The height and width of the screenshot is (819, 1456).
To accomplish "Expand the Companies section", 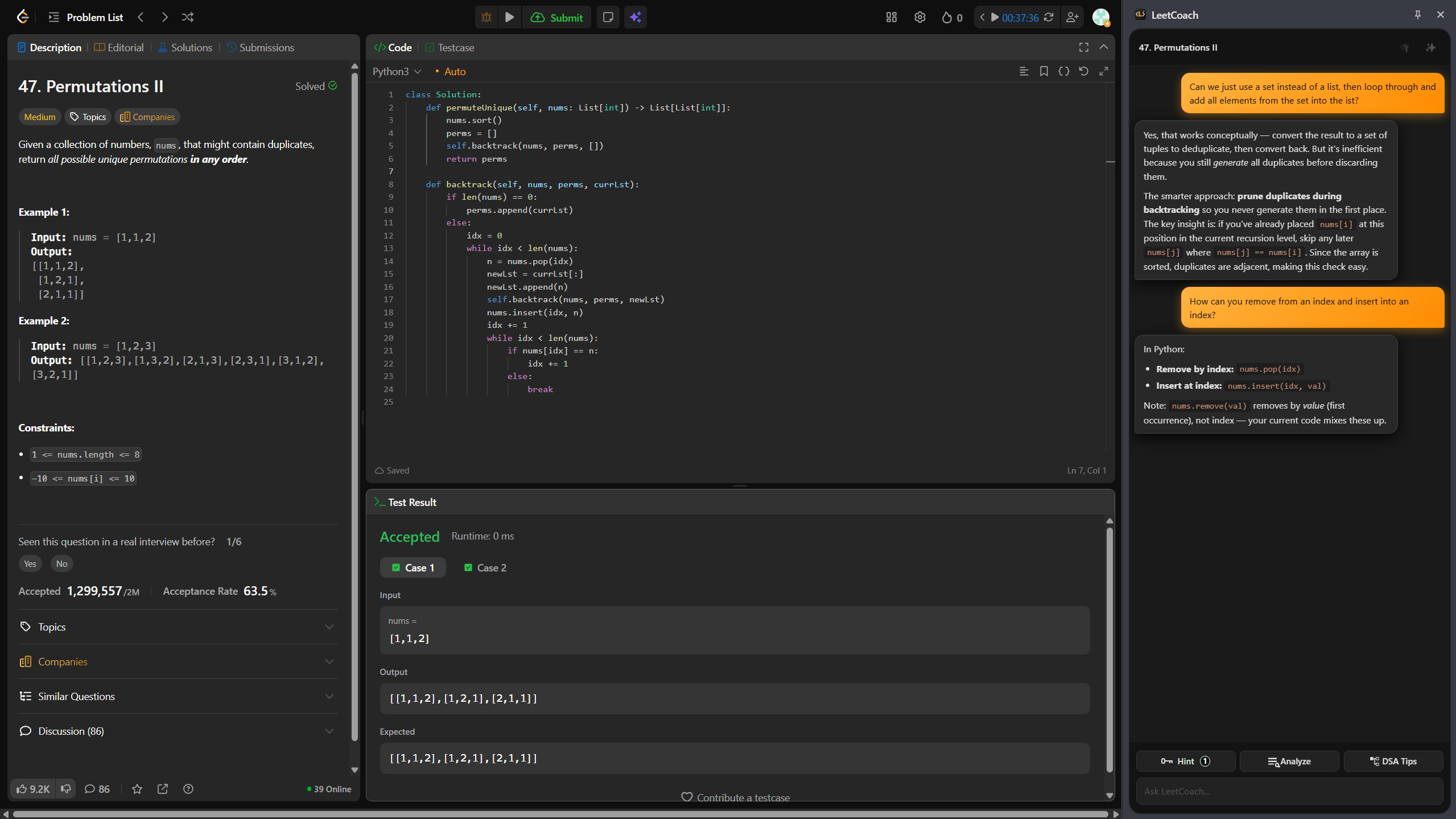I will (178, 661).
